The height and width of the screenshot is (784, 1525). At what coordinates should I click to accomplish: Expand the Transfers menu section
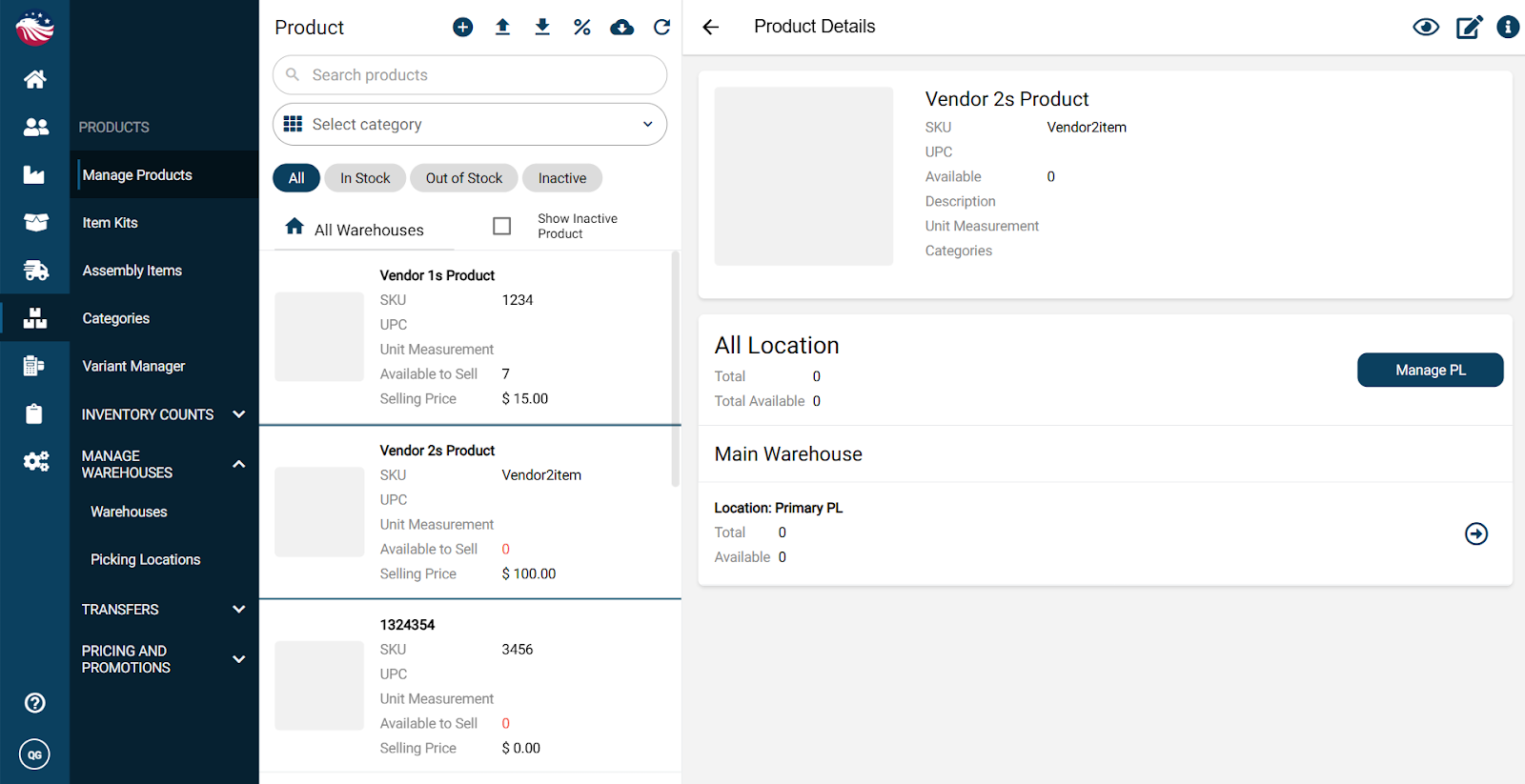(x=162, y=610)
